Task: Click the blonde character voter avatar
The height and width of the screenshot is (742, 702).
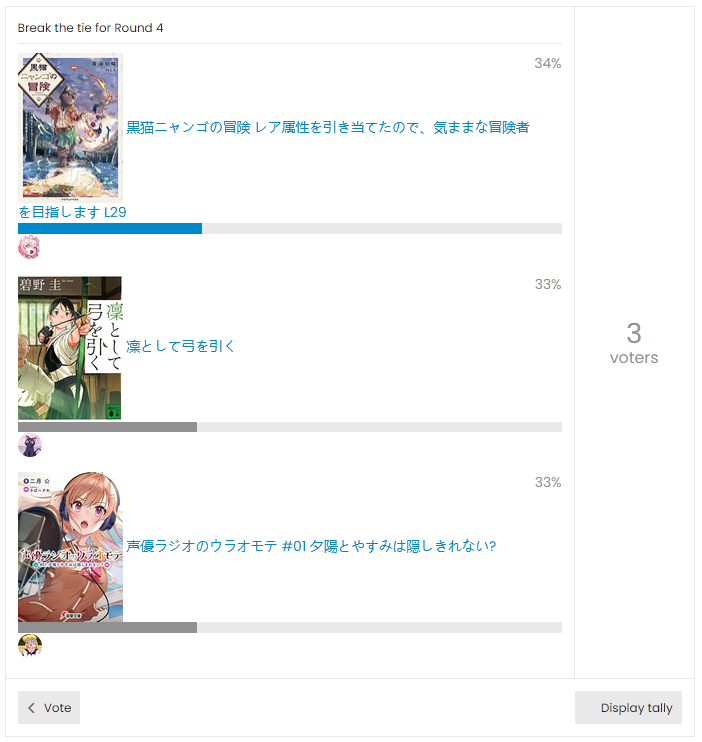Action: tap(30, 645)
